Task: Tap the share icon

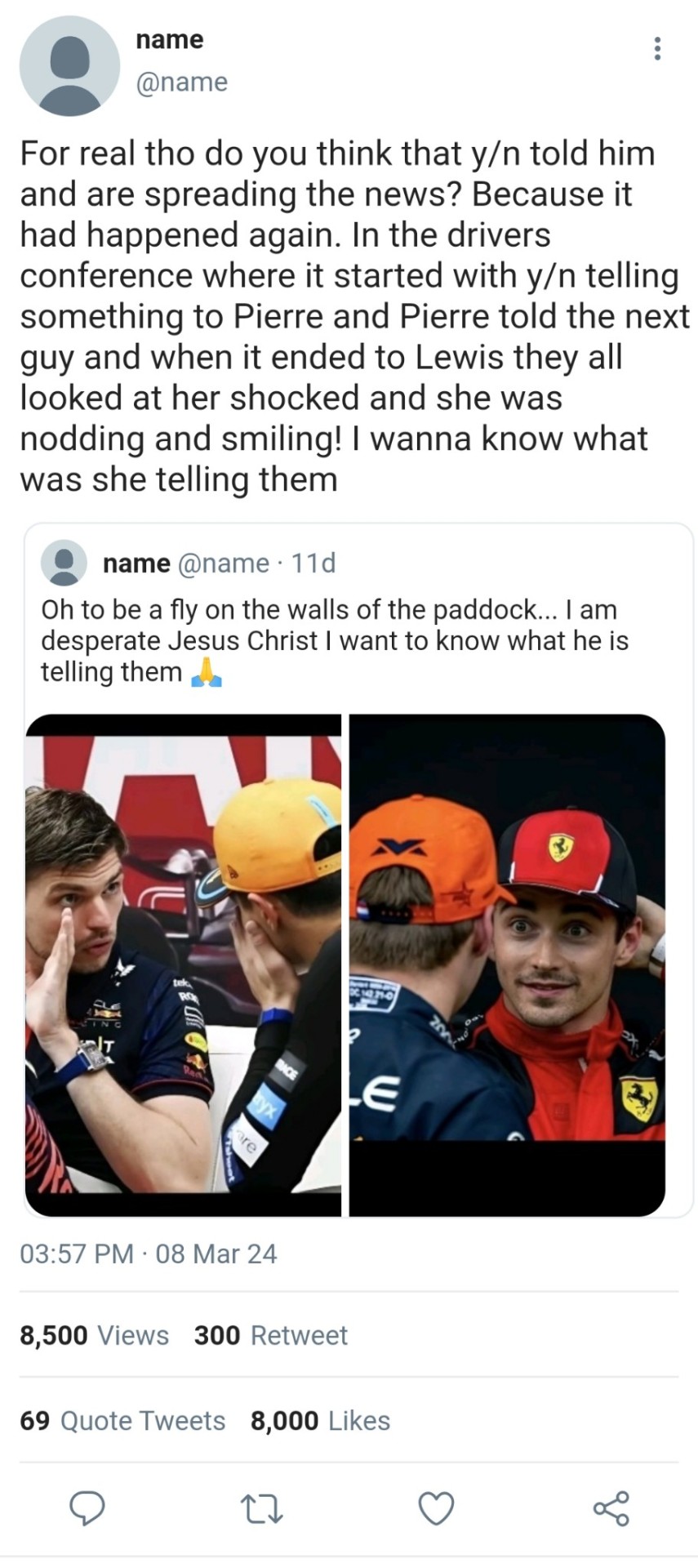Action: point(611,1508)
